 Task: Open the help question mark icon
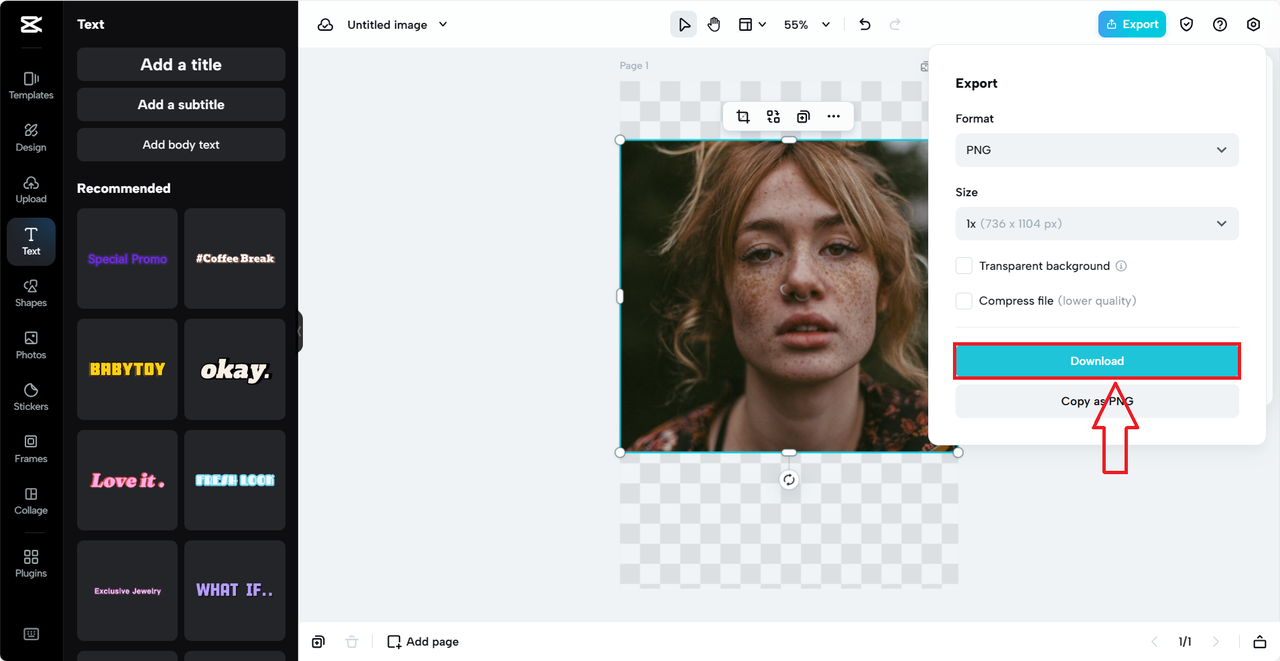[1220, 25]
